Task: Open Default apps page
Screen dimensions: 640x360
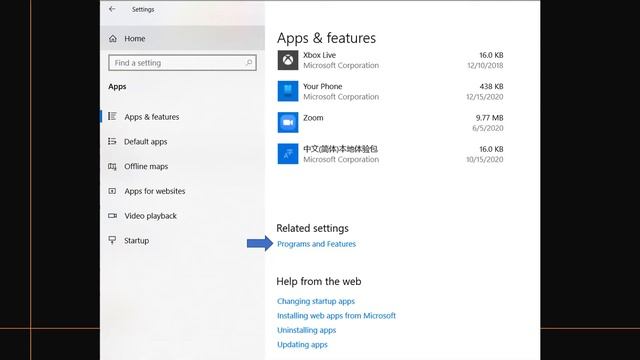Action: click(x=146, y=142)
